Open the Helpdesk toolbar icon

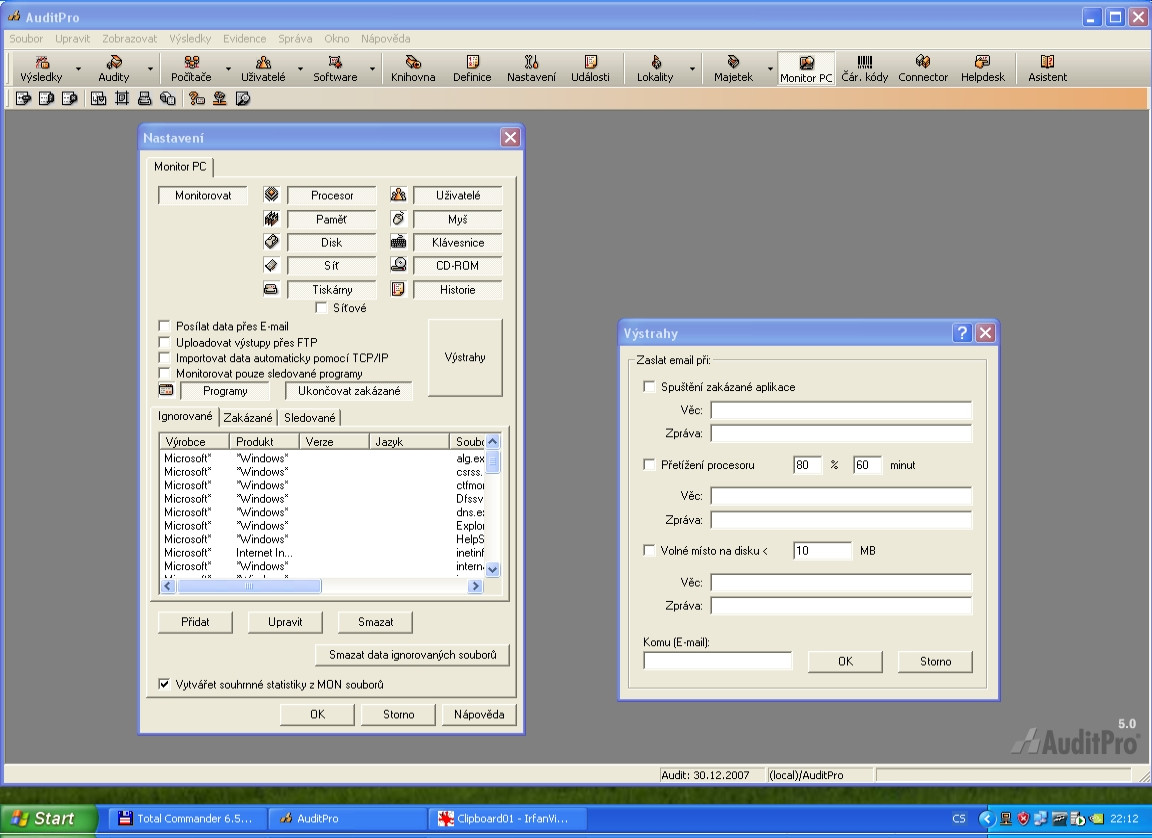pos(982,68)
